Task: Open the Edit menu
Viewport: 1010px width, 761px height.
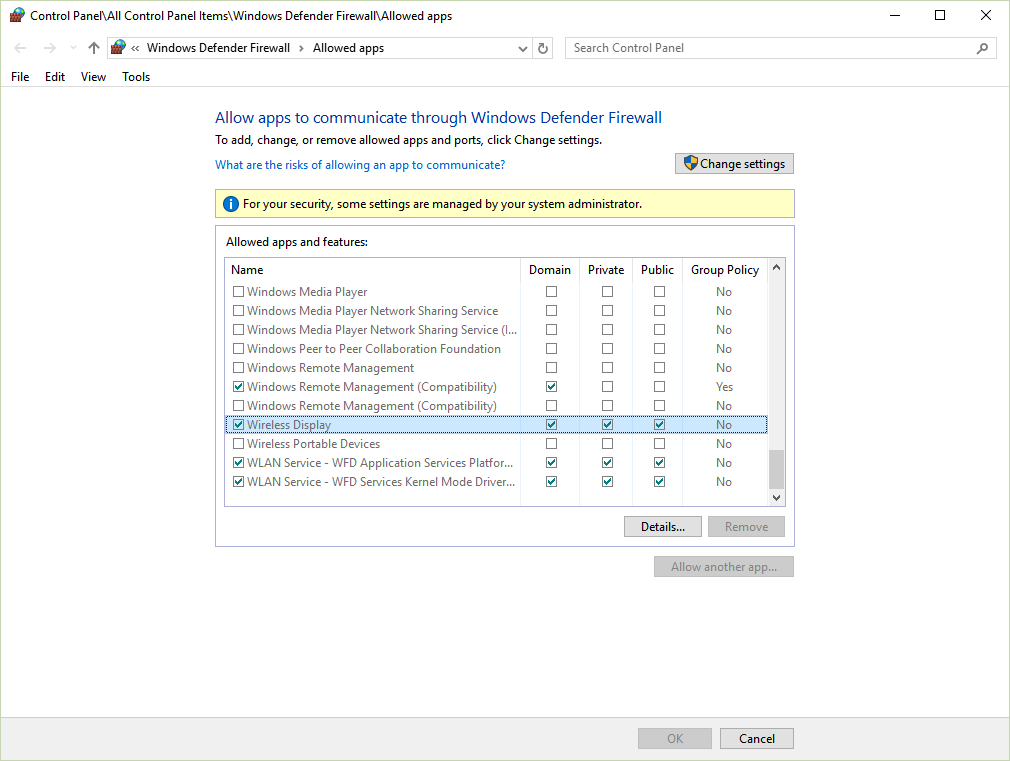Action: [x=55, y=77]
